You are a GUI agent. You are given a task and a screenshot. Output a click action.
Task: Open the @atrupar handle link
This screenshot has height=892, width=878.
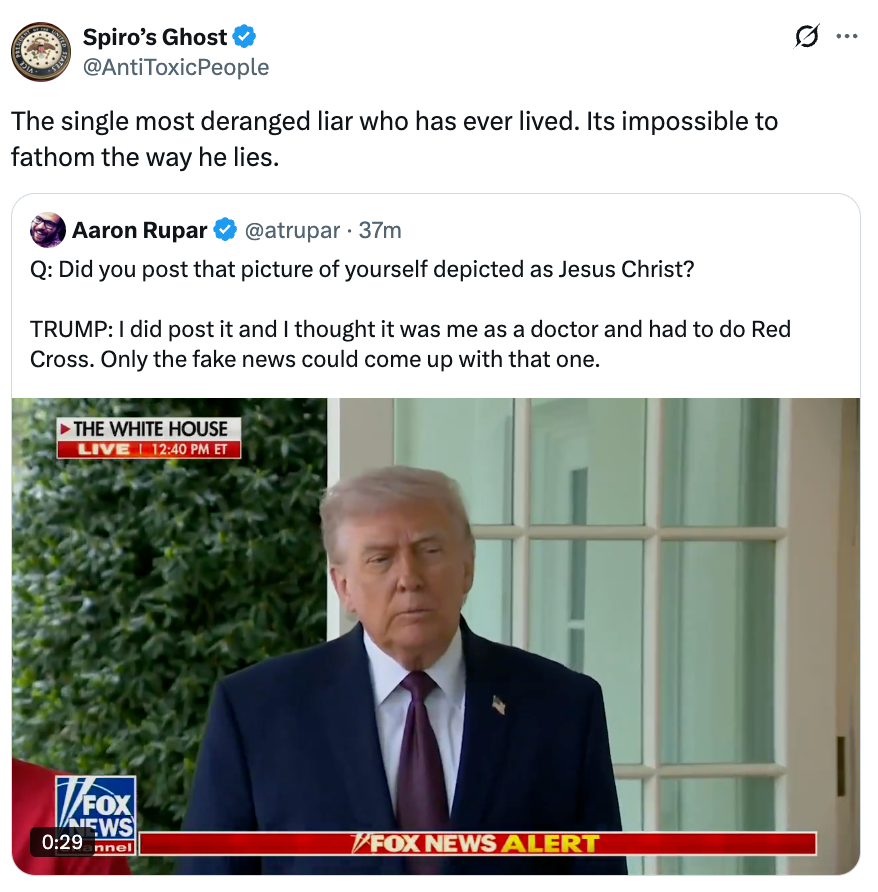(x=292, y=230)
